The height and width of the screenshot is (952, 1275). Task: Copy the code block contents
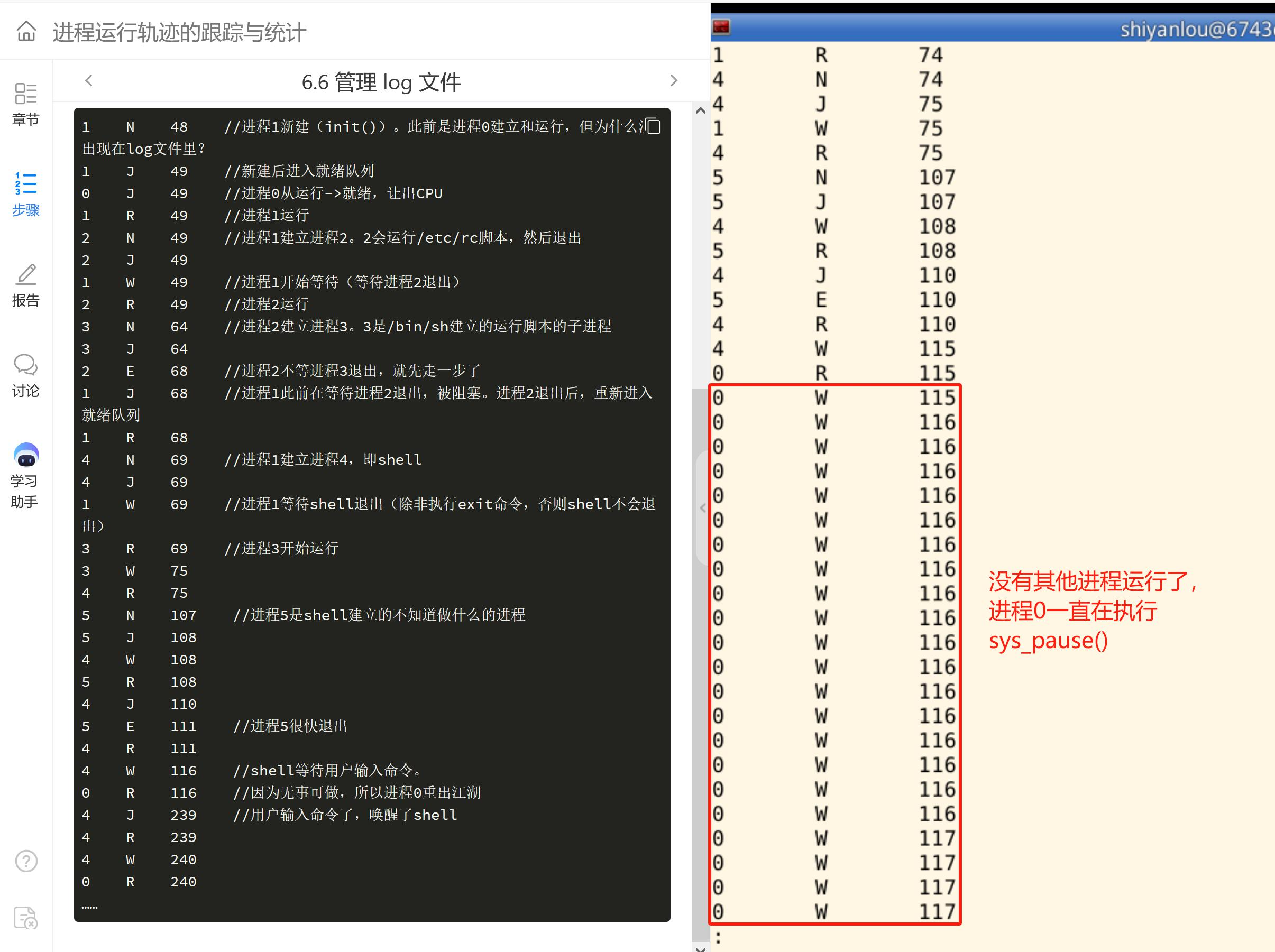[x=653, y=126]
